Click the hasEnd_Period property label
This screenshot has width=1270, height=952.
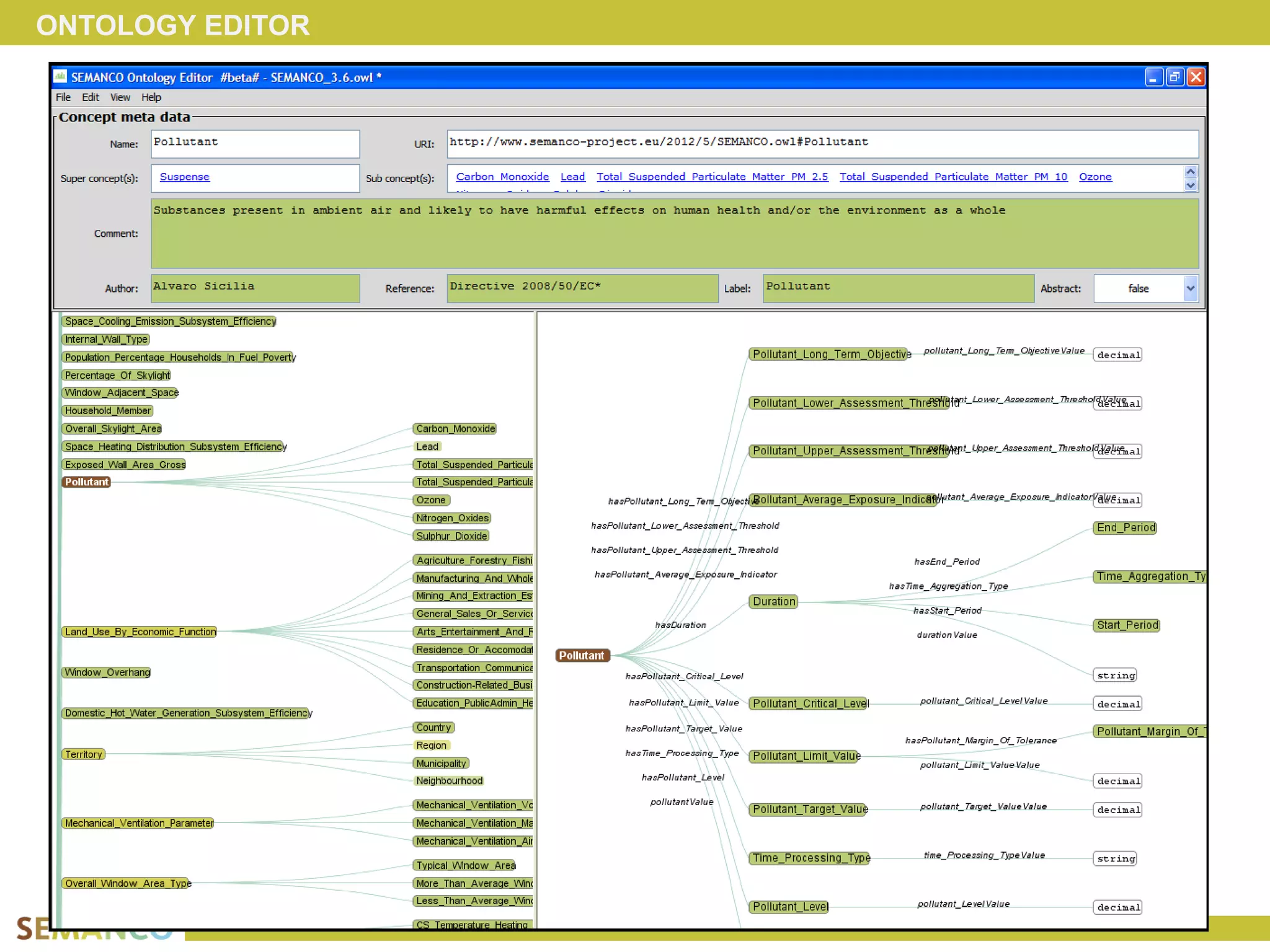point(947,562)
